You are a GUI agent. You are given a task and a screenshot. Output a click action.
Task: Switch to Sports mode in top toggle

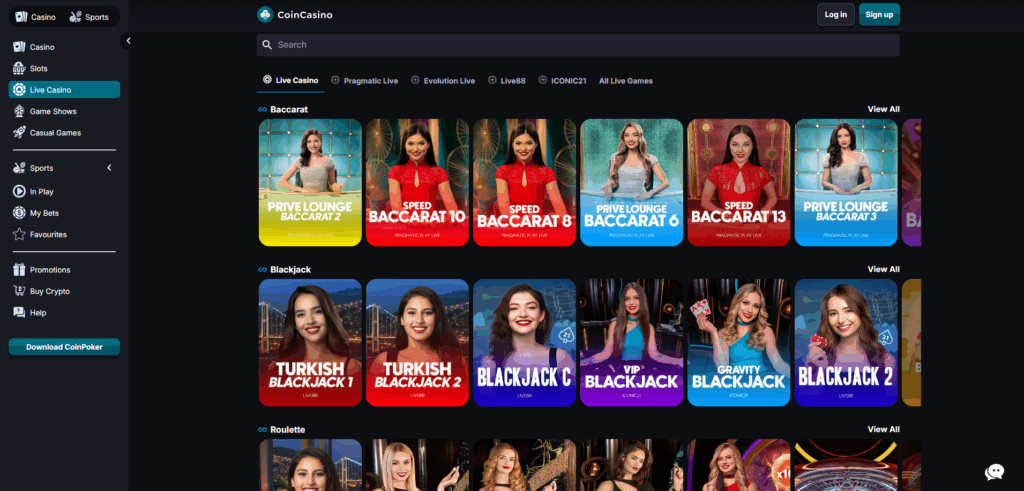point(89,17)
